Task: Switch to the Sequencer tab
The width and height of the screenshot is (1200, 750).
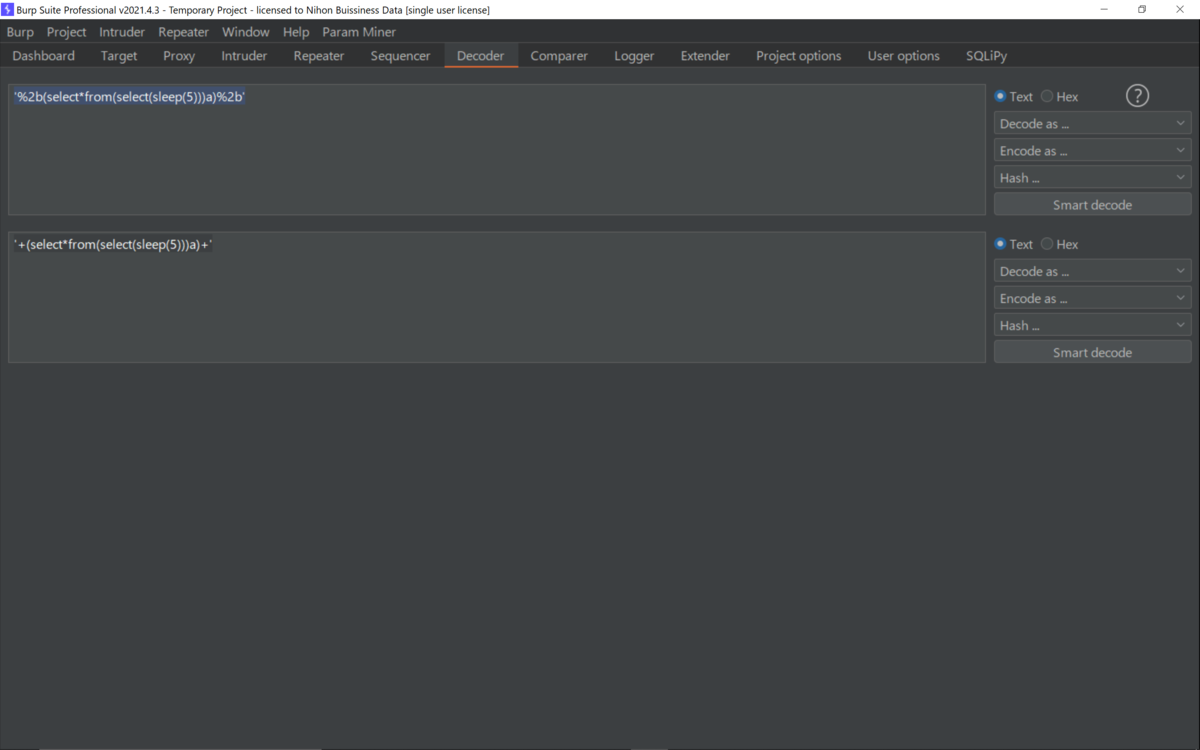Action: point(400,56)
